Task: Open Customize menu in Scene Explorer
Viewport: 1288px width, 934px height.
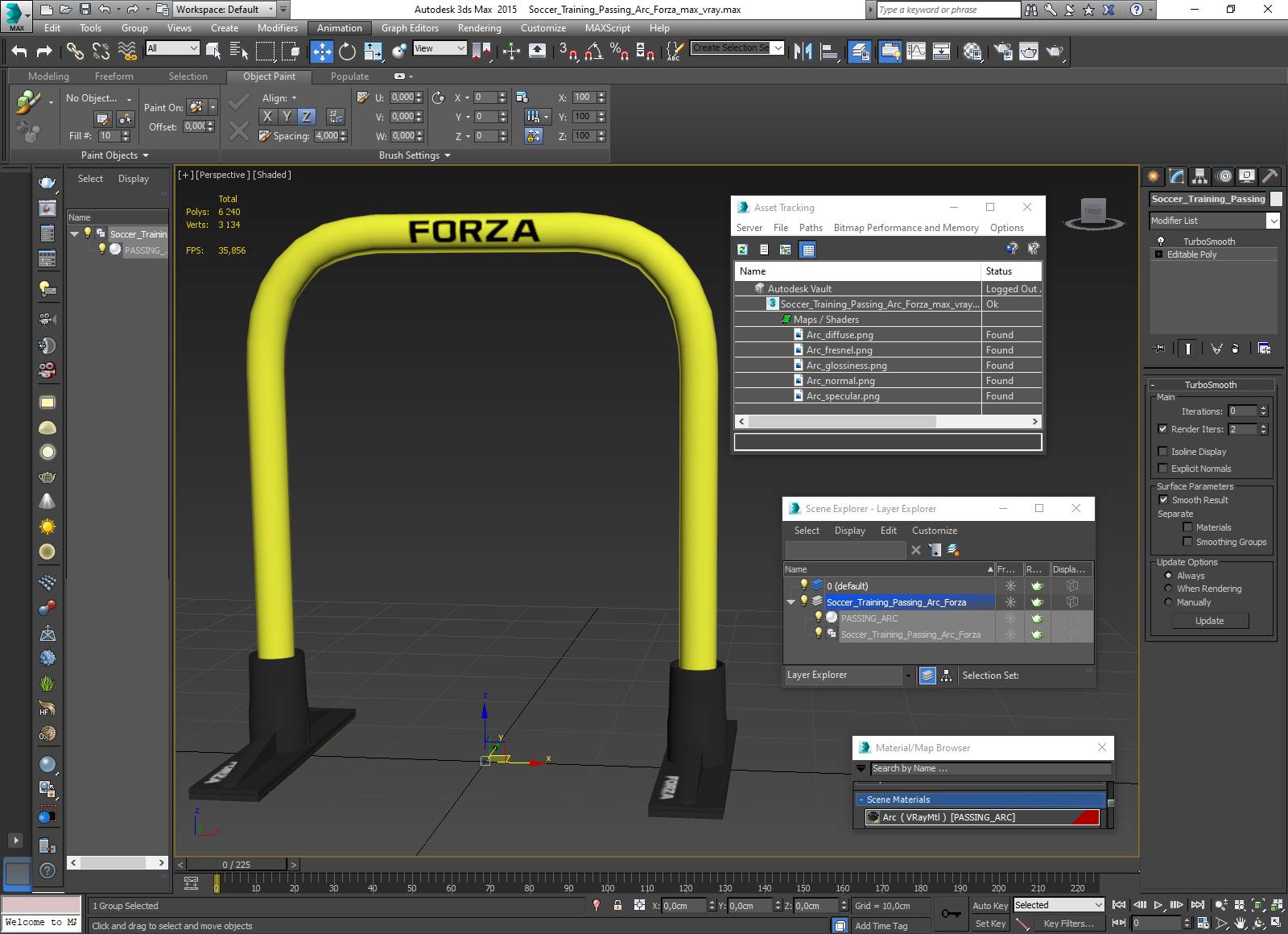Action: (x=934, y=531)
